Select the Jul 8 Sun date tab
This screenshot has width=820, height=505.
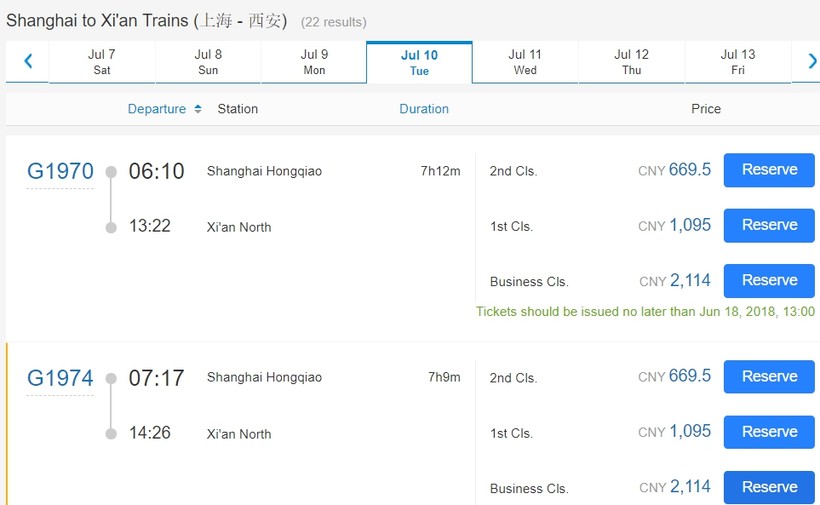point(208,62)
